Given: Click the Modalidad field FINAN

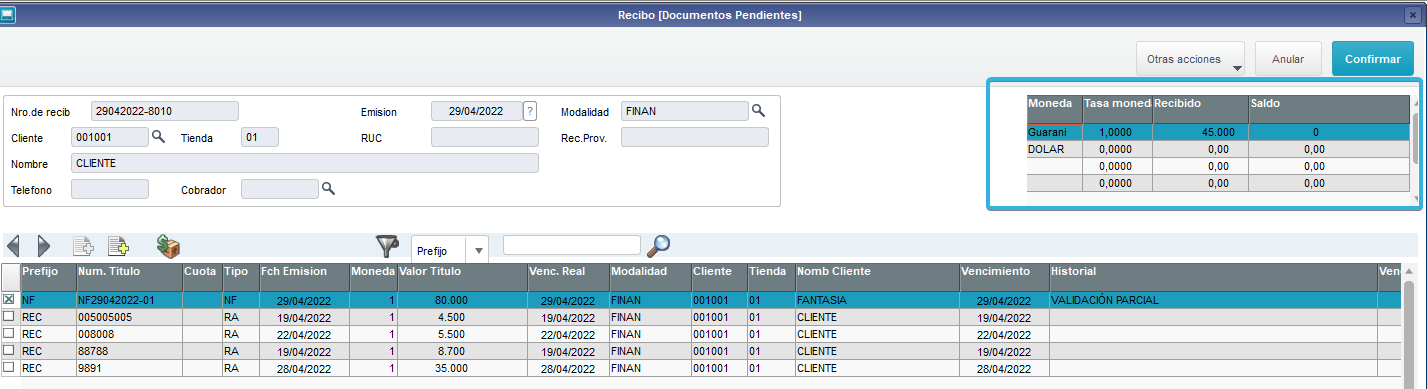Looking at the screenshot, I should [x=685, y=111].
